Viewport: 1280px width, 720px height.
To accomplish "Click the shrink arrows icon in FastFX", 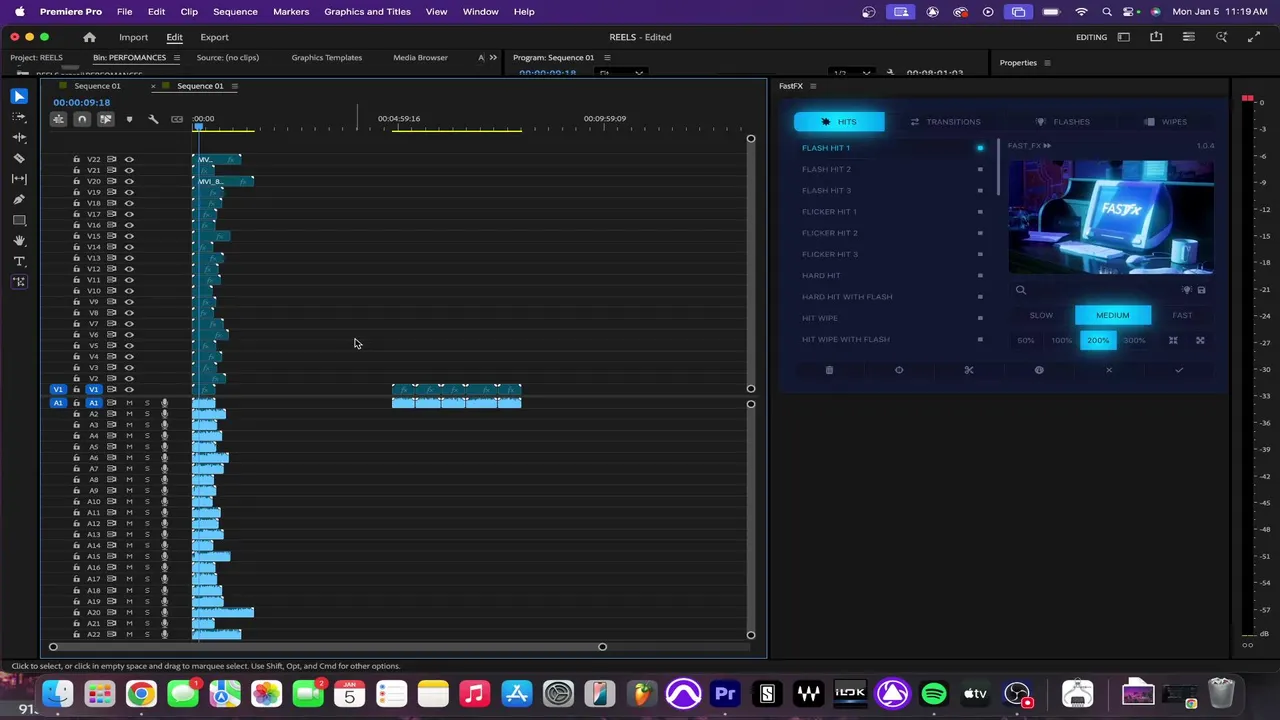I will point(1173,341).
